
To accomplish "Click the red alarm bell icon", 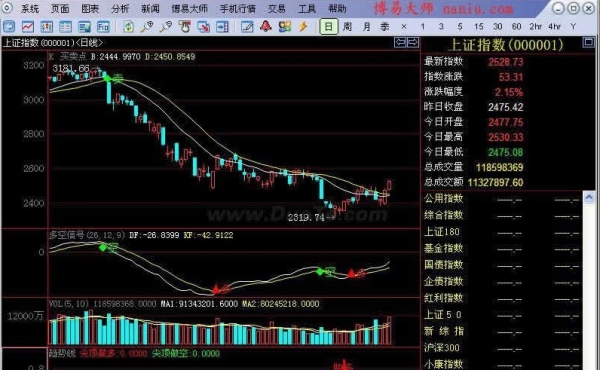I will pos(266,26).
